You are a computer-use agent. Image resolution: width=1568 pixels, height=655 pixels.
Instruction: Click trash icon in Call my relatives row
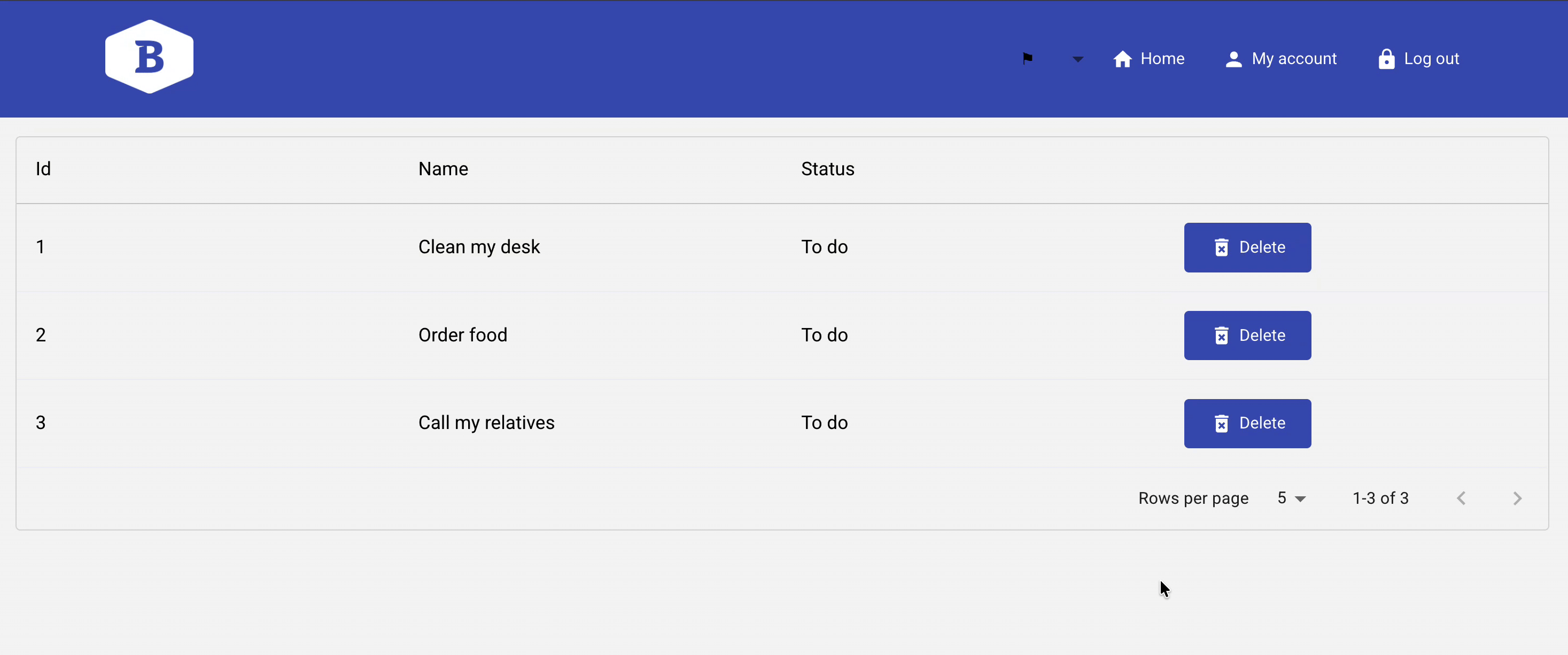coord(1221,423)
